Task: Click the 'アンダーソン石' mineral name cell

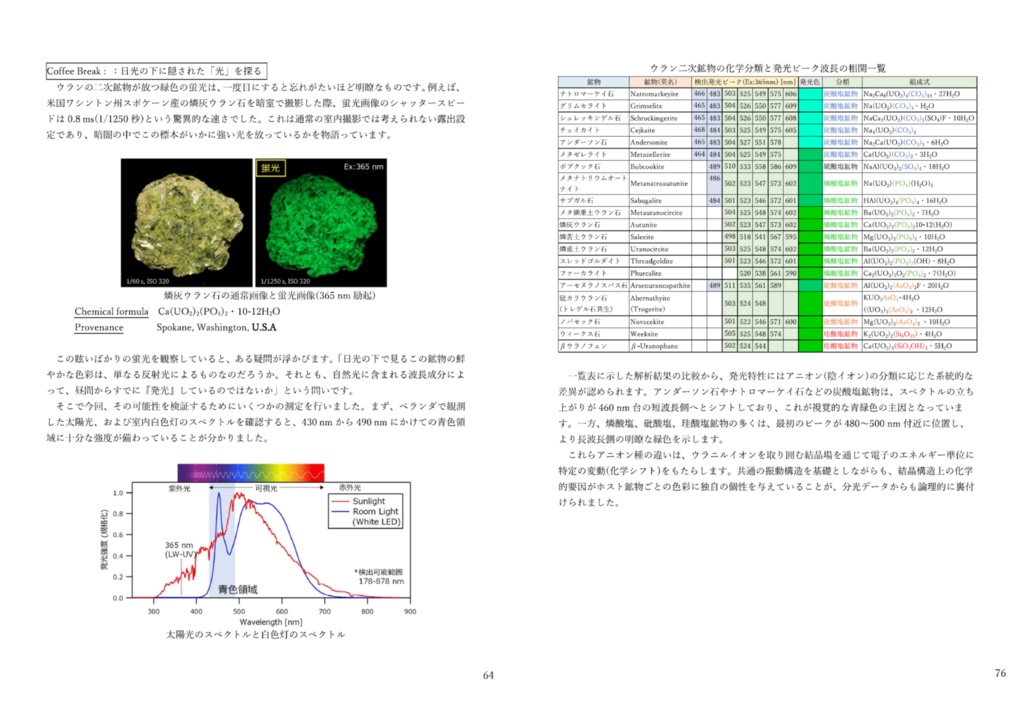Action: pos(593,142)
